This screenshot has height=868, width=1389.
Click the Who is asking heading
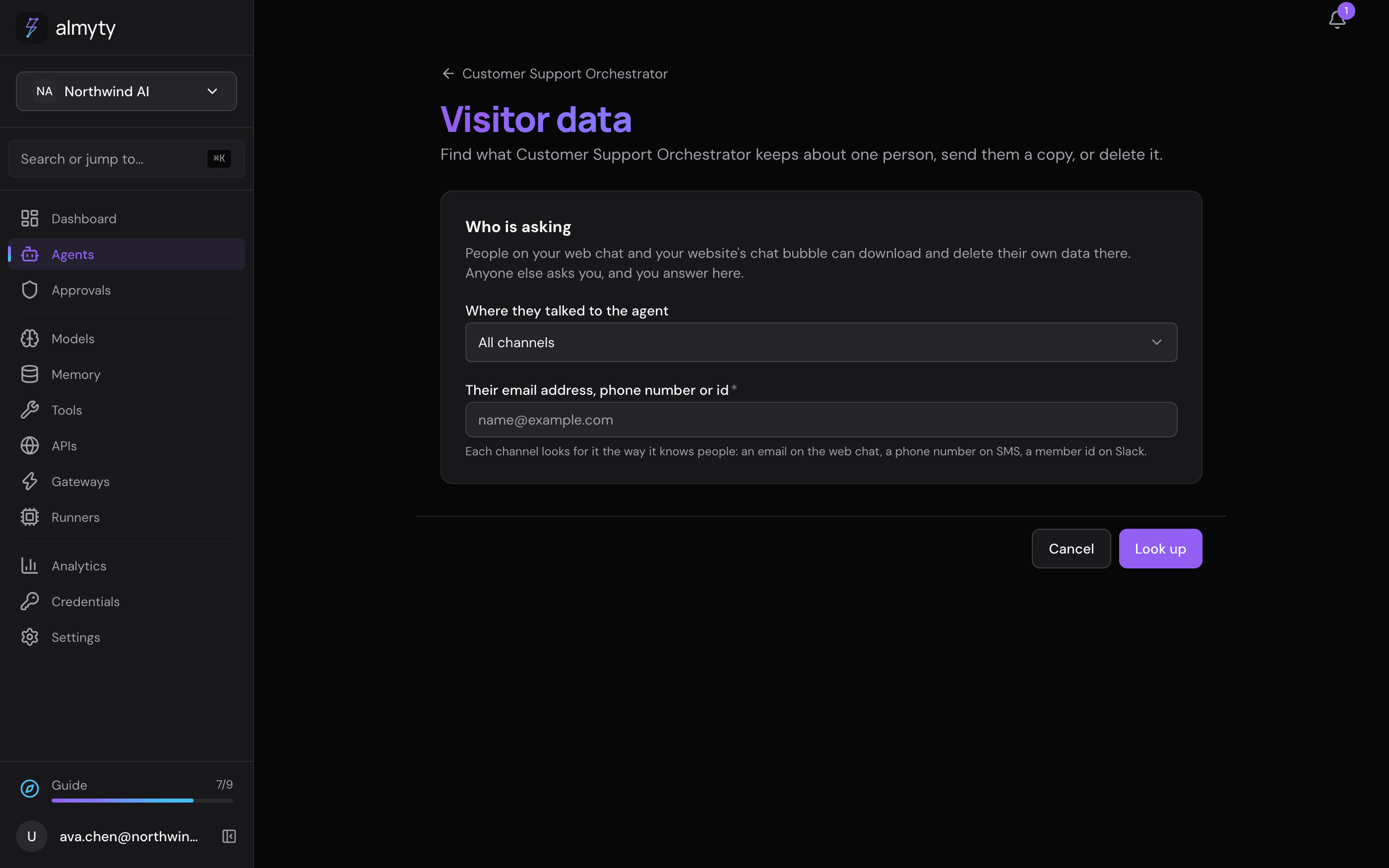[518, 227]
